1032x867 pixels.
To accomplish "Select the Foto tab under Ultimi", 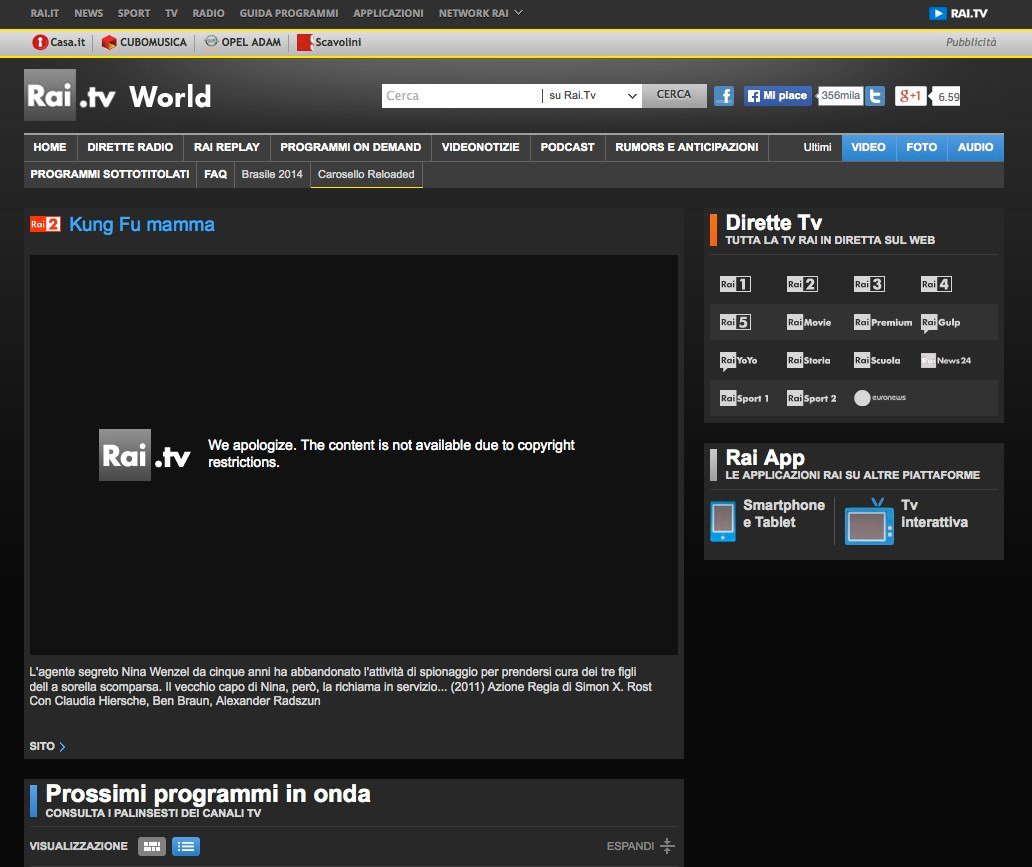I will [921, 147].
